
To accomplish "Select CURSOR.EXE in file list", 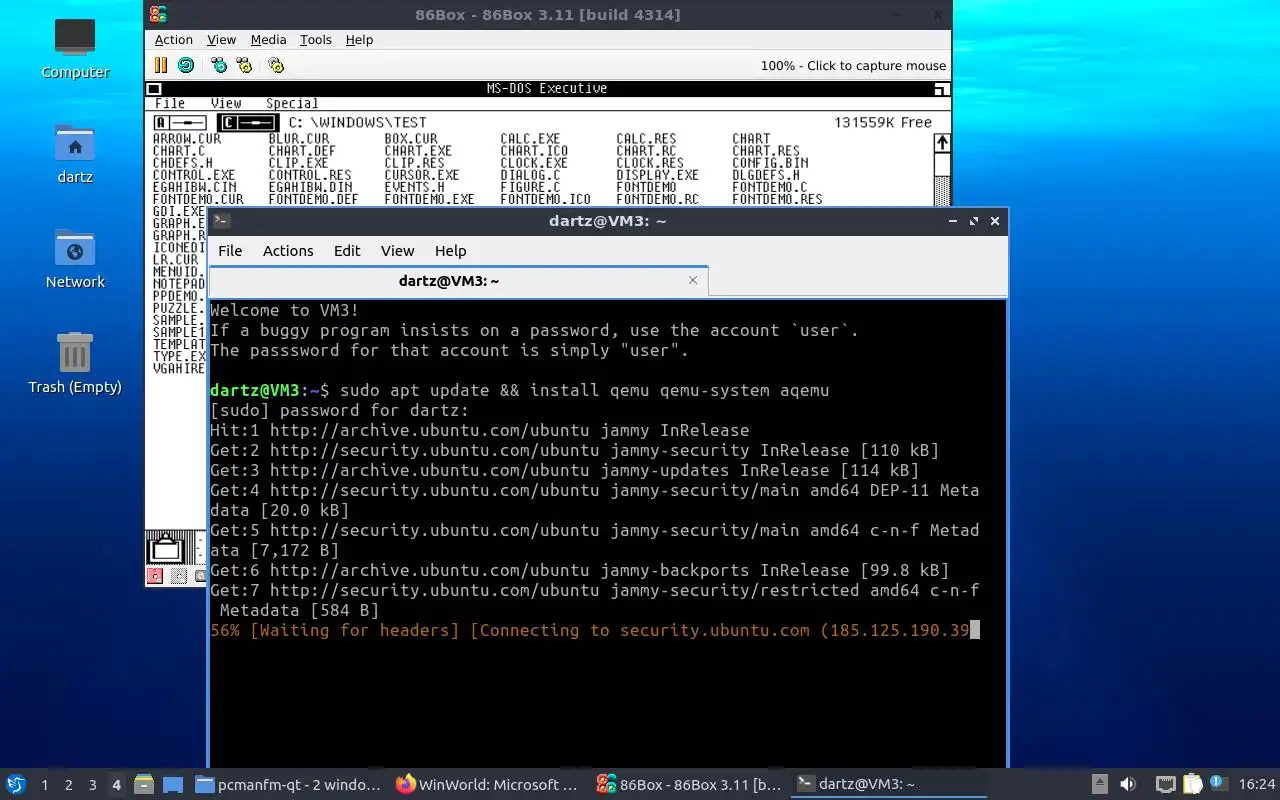I will coord(422,175).
